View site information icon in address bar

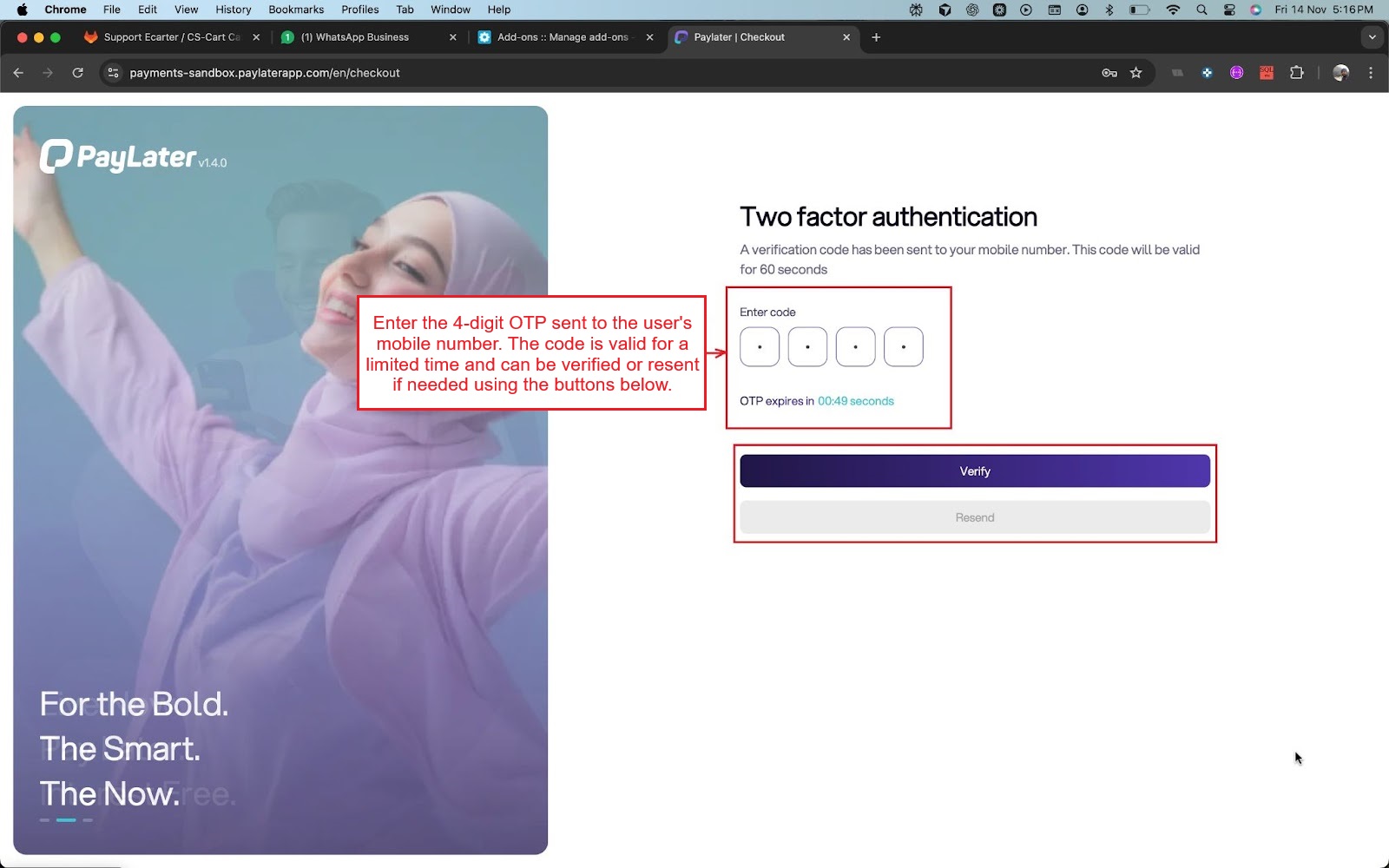coord(113,73)
